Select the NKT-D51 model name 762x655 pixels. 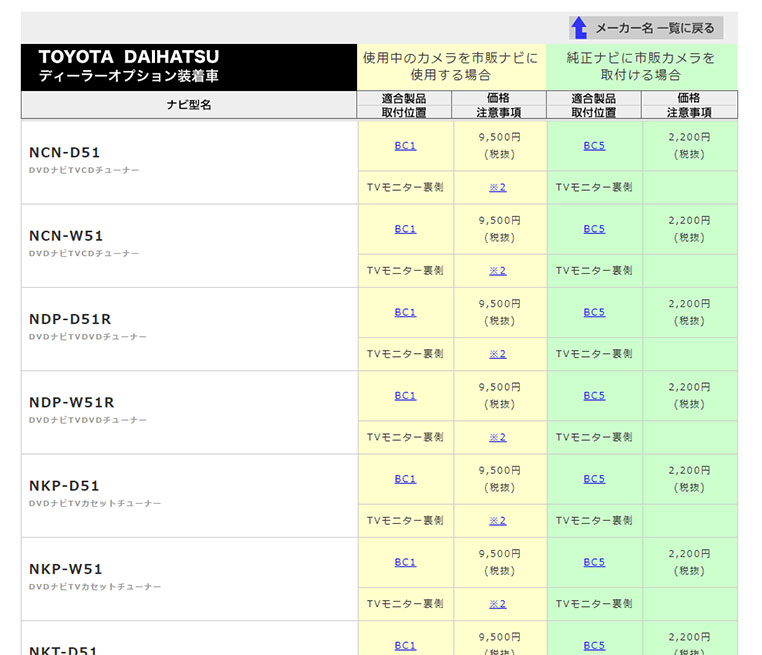63,650
